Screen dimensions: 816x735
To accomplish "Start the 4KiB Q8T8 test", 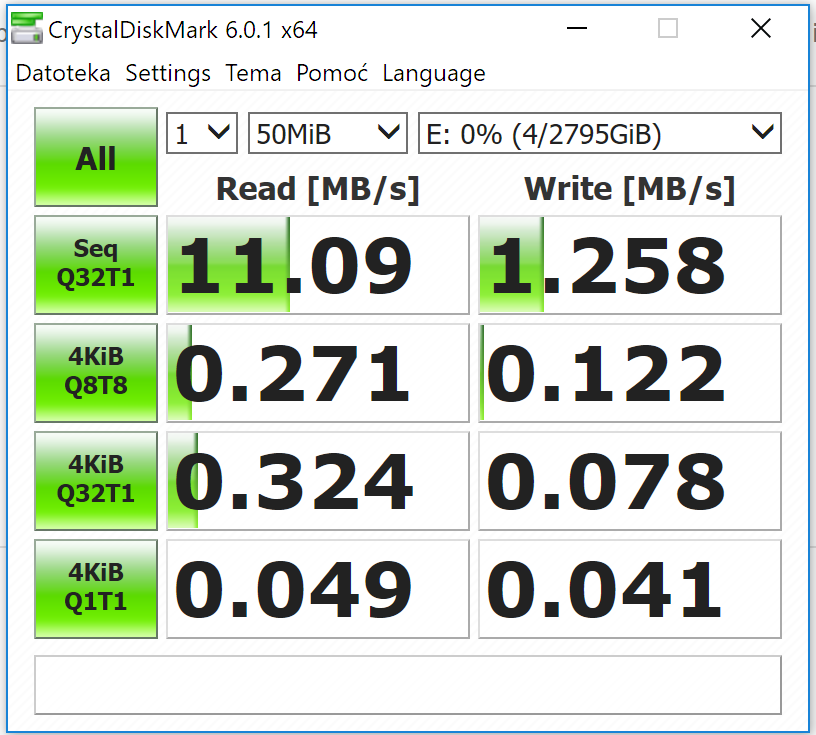I will tap(96, 372).
